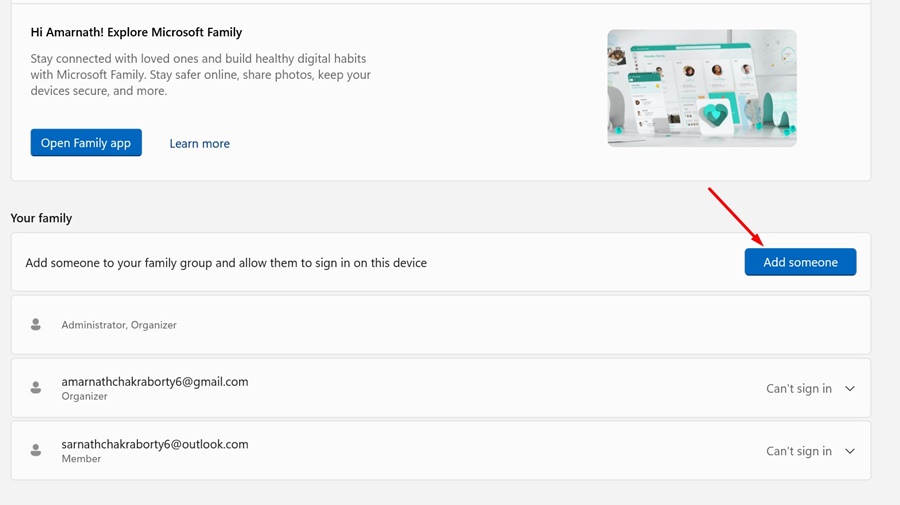Click the Open Family app button
Screen dimensions: 900x505
coord(86,143)
